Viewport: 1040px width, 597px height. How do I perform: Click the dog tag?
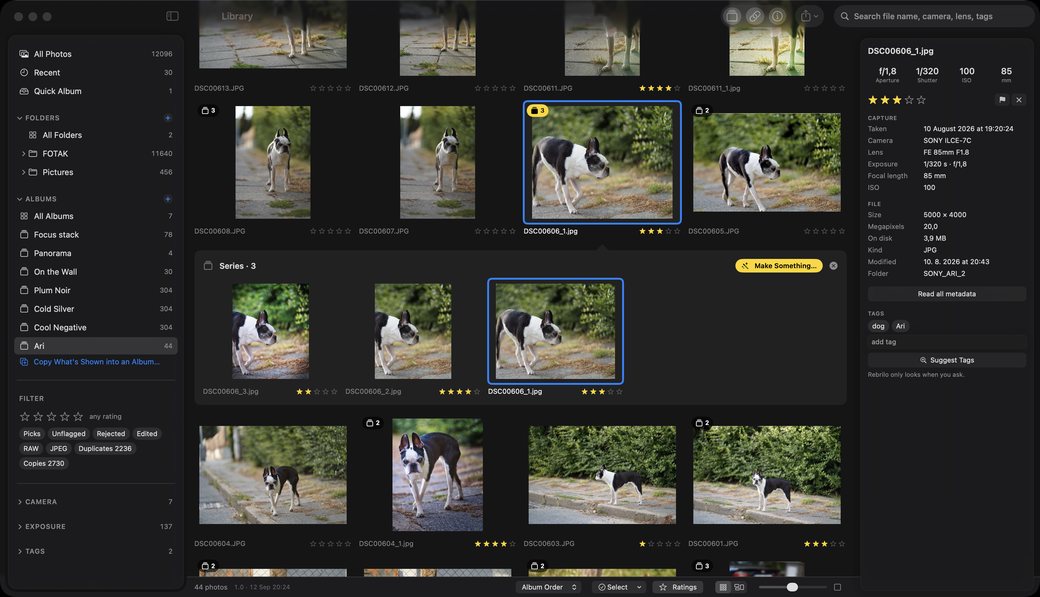[x=878, y=326]
